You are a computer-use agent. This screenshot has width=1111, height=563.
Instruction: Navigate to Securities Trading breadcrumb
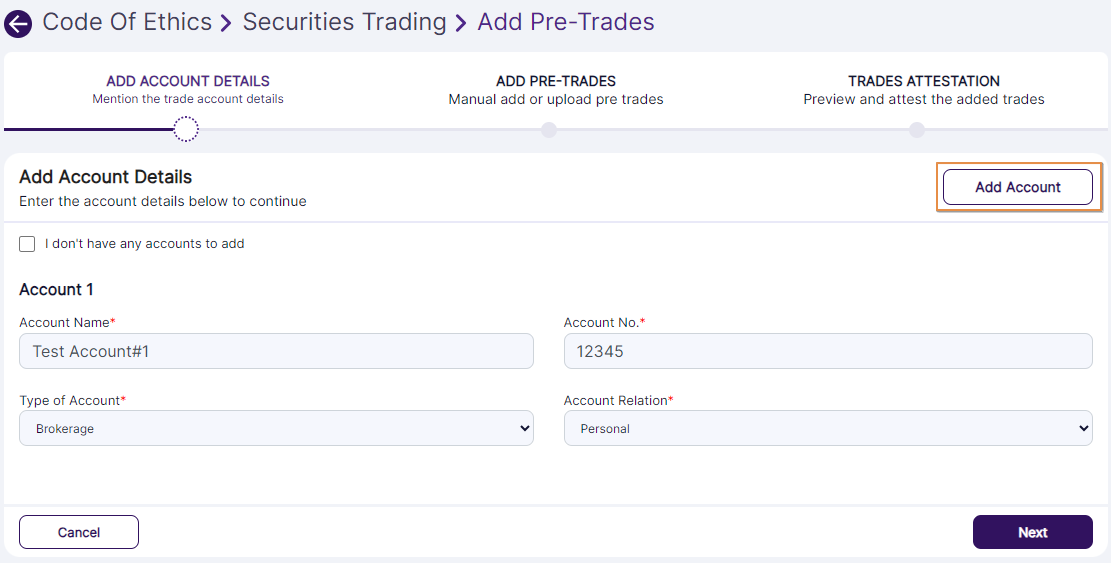click(344, 22)
